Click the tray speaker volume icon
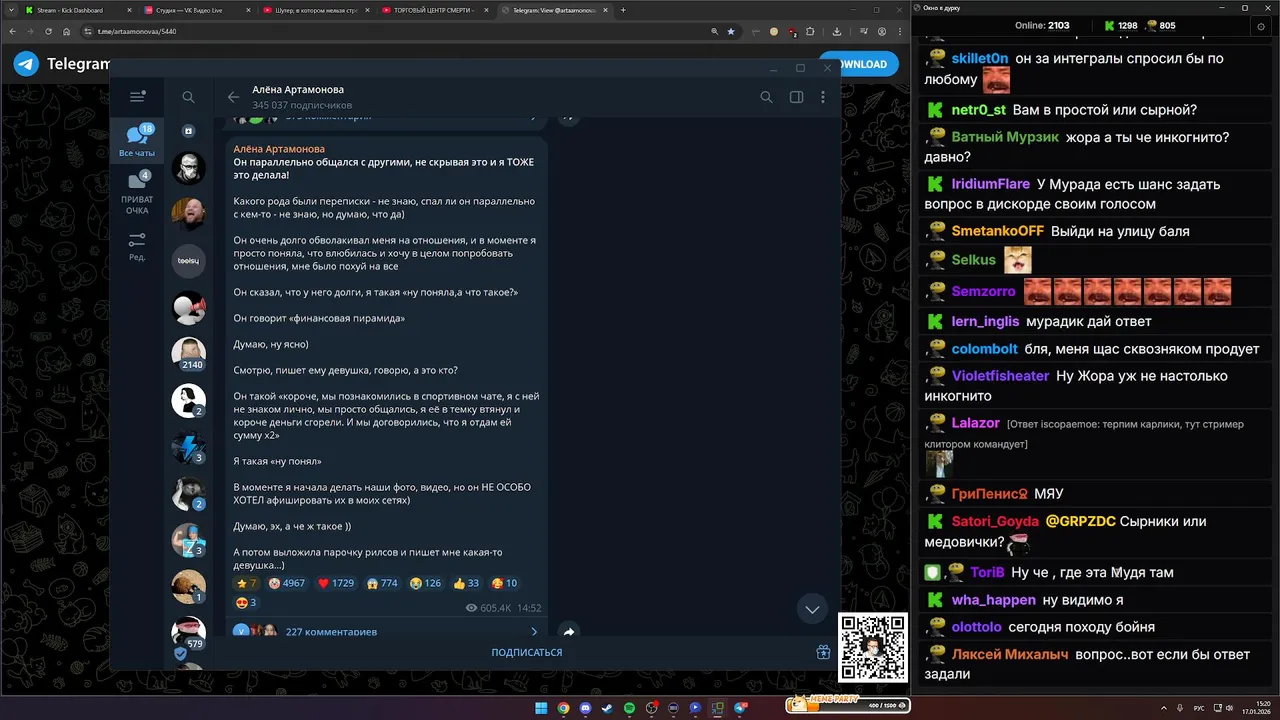Viewport: 1280px width, 720px height. click(1230, 708)
